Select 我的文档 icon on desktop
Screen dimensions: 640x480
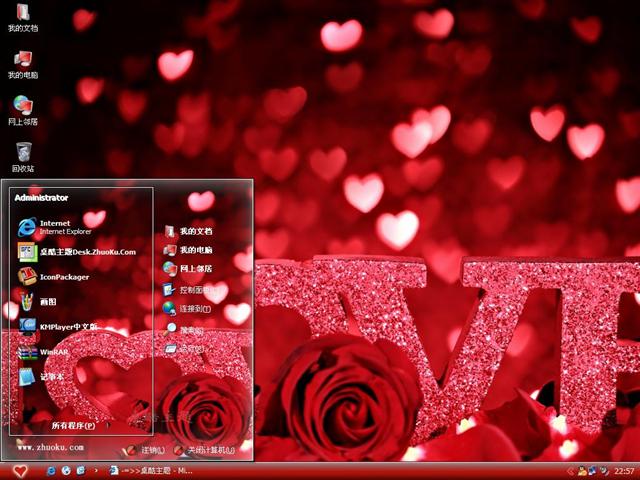coord(23,16)
